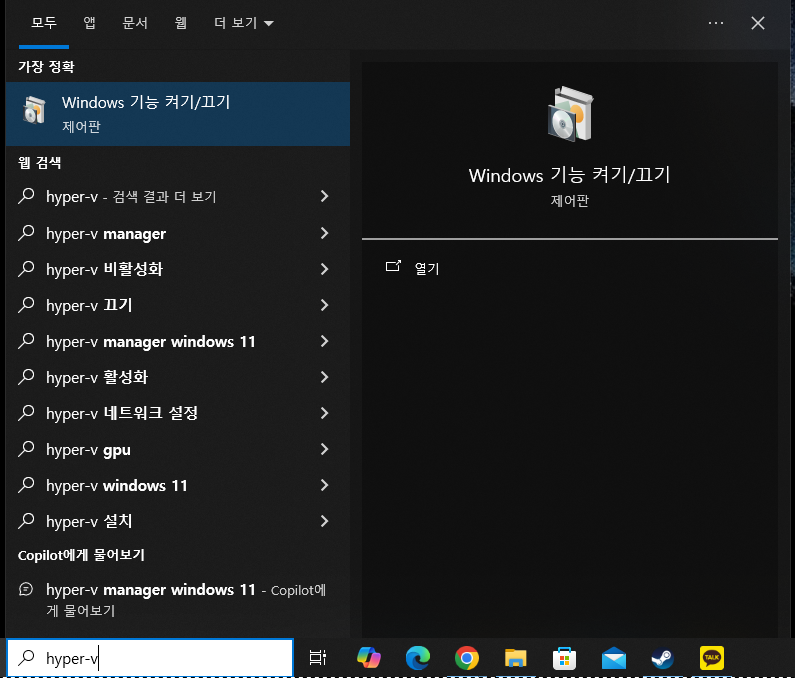795x682 pixels.
Task: Open the 더 보기 dropdown
Action: 243,23
